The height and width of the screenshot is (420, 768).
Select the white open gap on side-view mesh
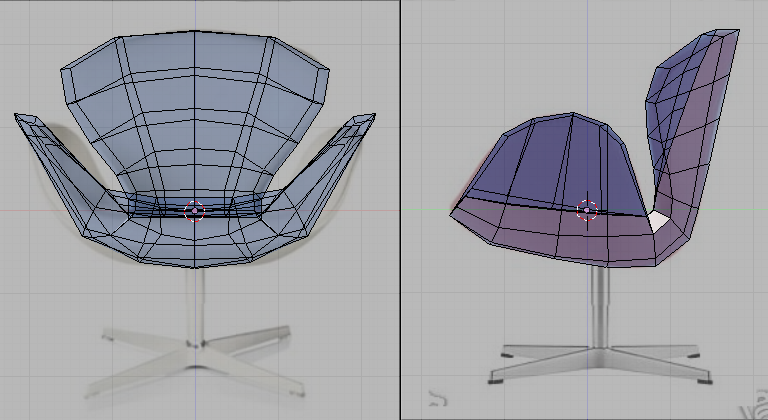658,222
